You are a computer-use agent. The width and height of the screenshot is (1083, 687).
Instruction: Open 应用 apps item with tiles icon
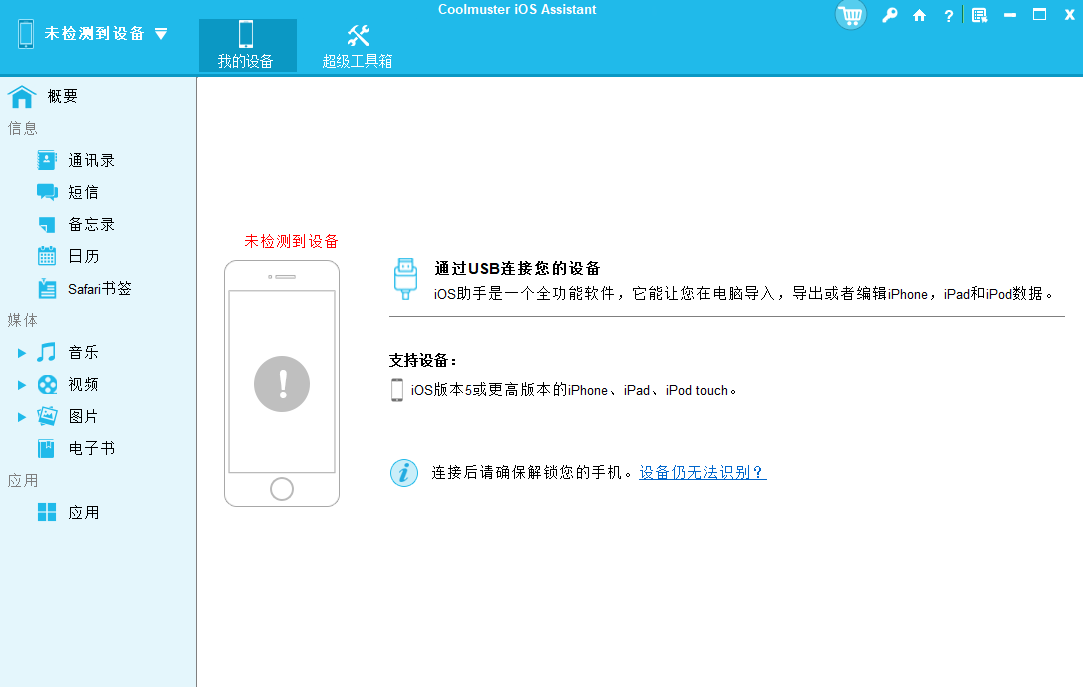click(82, 512)
